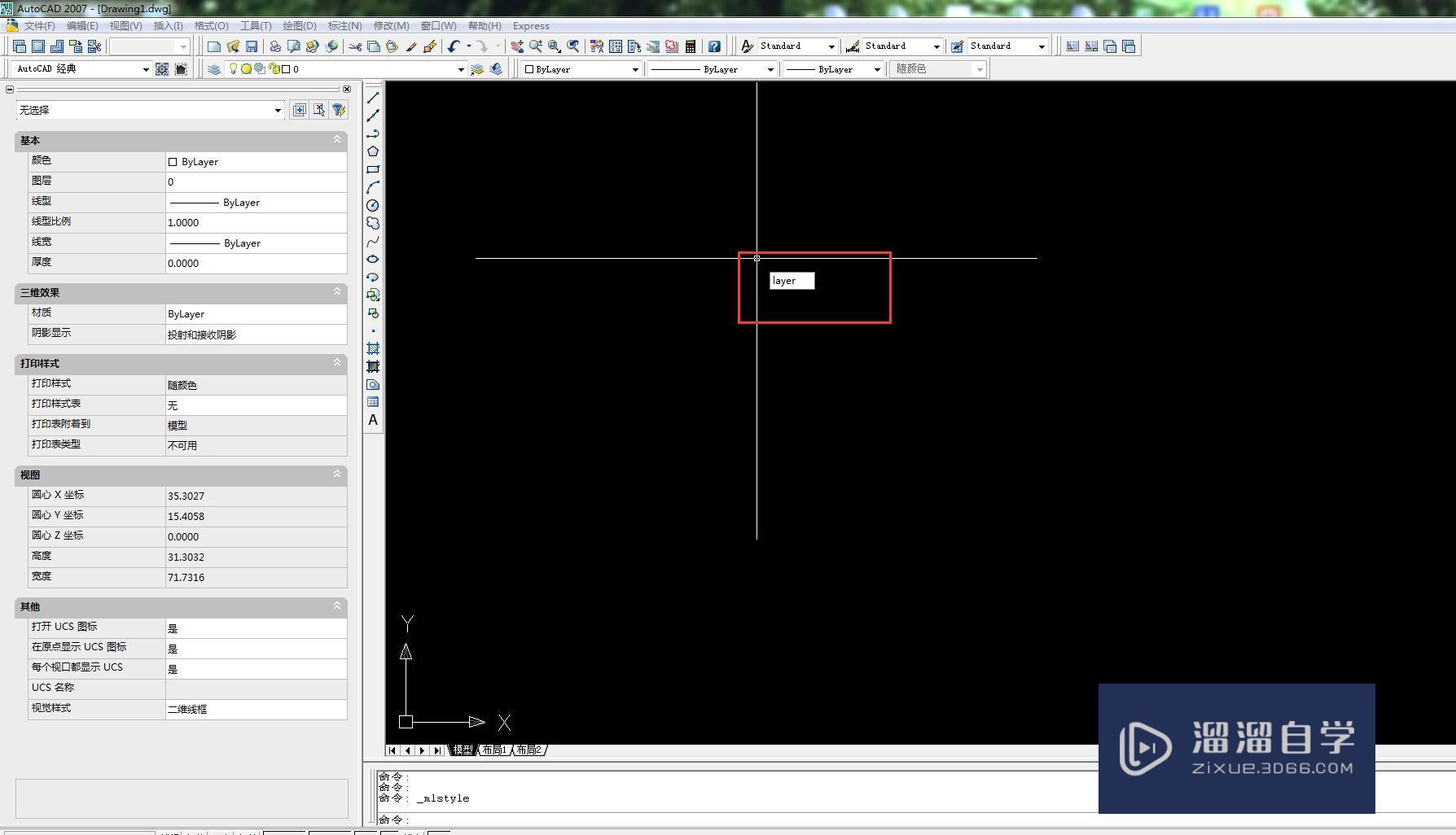Image resolution: width=1456 pixels, height=835 pixels.
Task: Open the Express menu
Action: tap(531, 26)
